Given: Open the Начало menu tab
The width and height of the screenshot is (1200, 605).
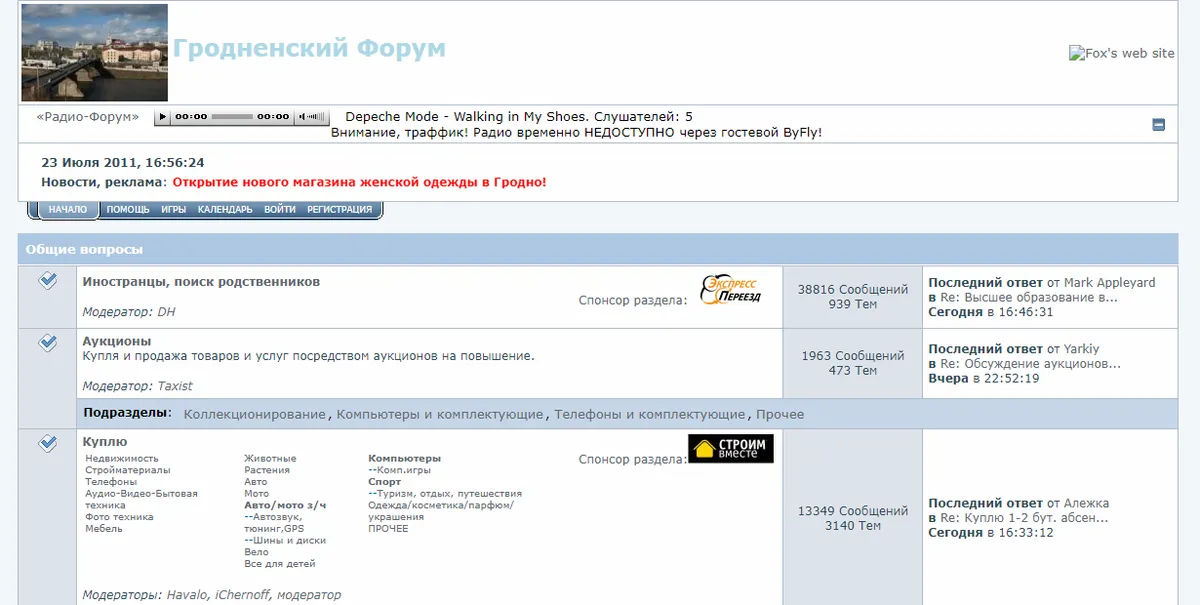Looking at the screenshot, I should click(x=68, y=210).
